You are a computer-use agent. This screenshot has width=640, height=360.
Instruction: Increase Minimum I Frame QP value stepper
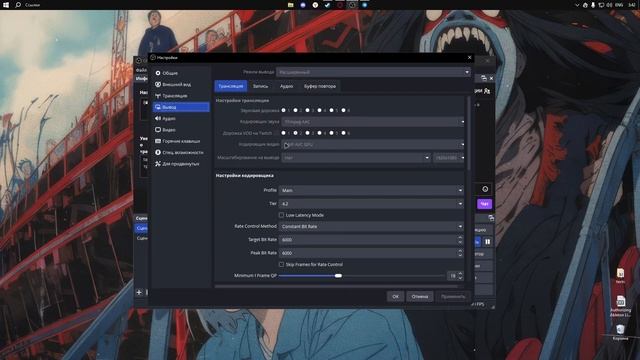(x=460, y=273)
